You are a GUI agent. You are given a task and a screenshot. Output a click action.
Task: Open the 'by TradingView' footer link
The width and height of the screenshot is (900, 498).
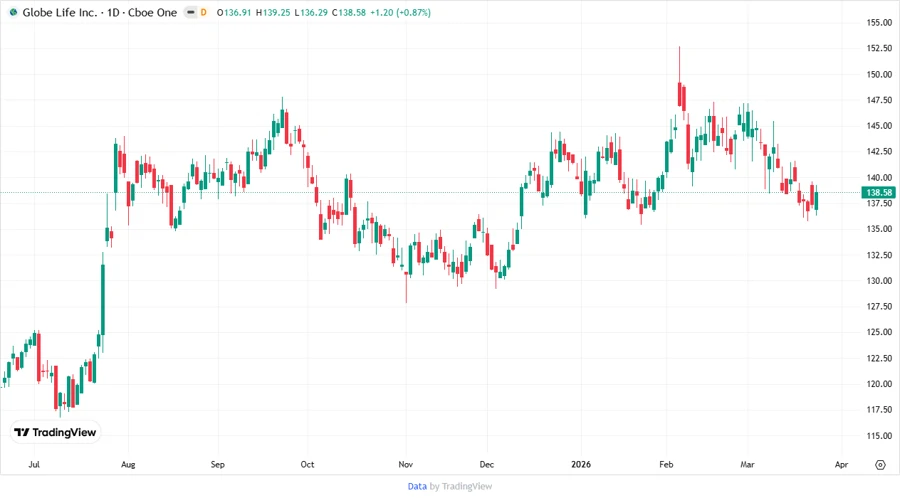tap(461, 486)
